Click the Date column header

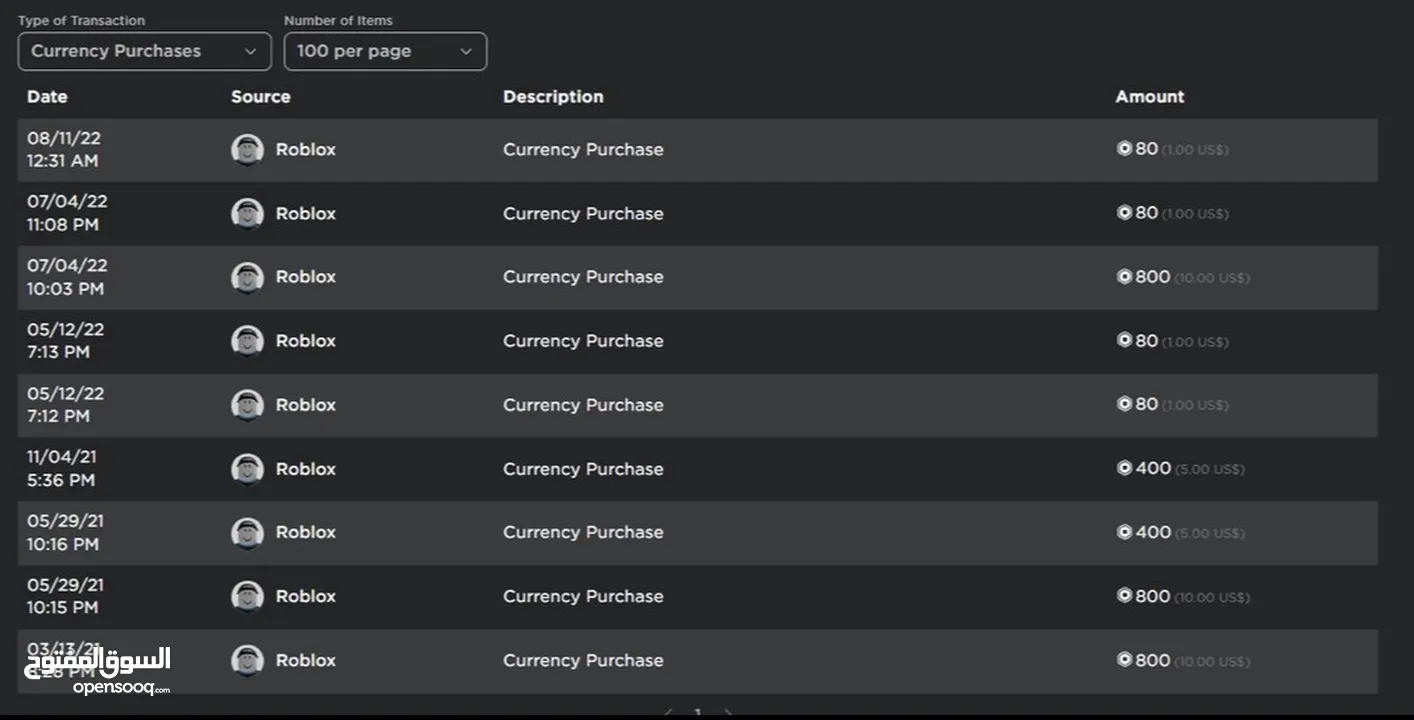47,97
